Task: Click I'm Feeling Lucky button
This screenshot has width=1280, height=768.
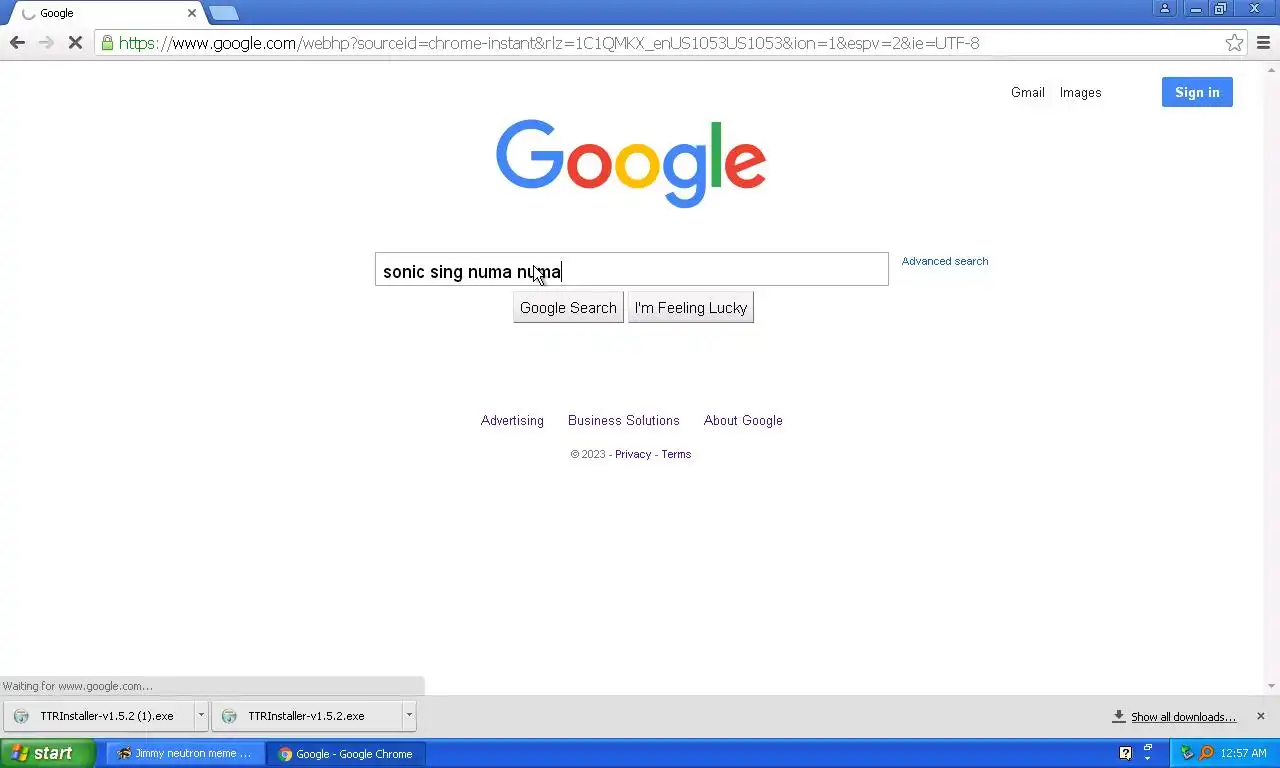Action: tap(690, 308)
